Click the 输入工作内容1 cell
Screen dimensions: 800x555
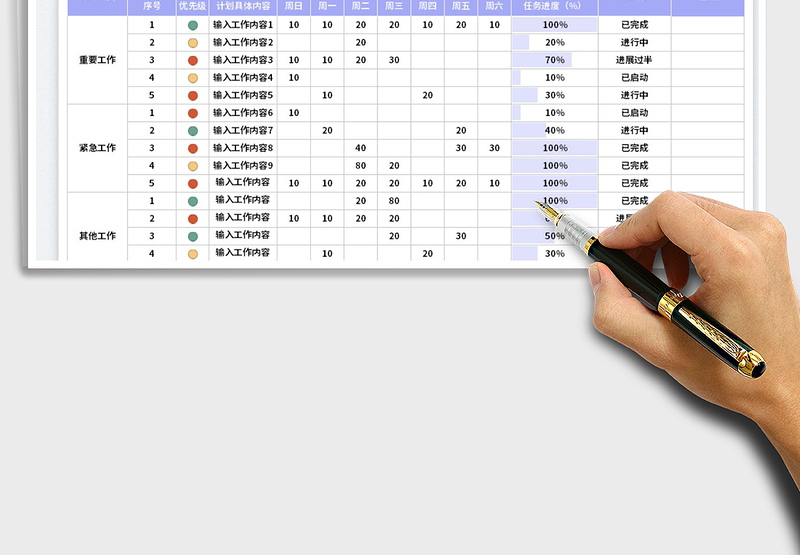(243, 24)
